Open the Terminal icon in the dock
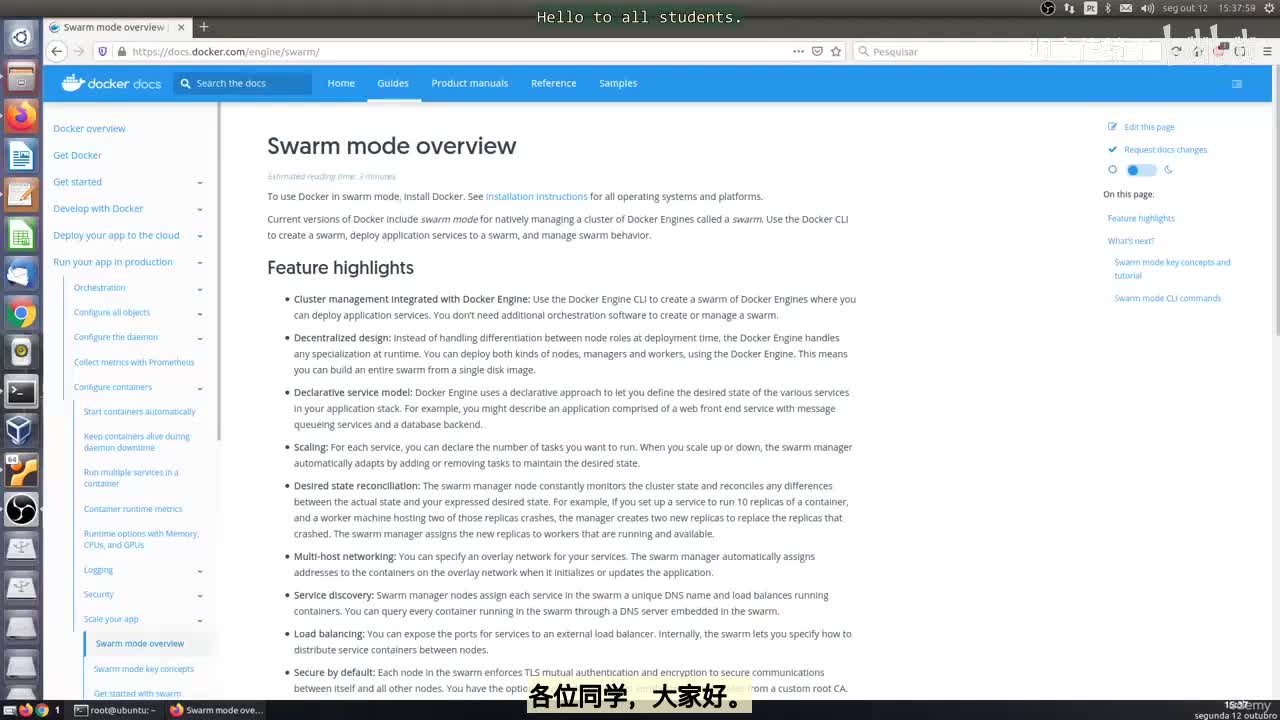1280x720 pixels. 21,391
